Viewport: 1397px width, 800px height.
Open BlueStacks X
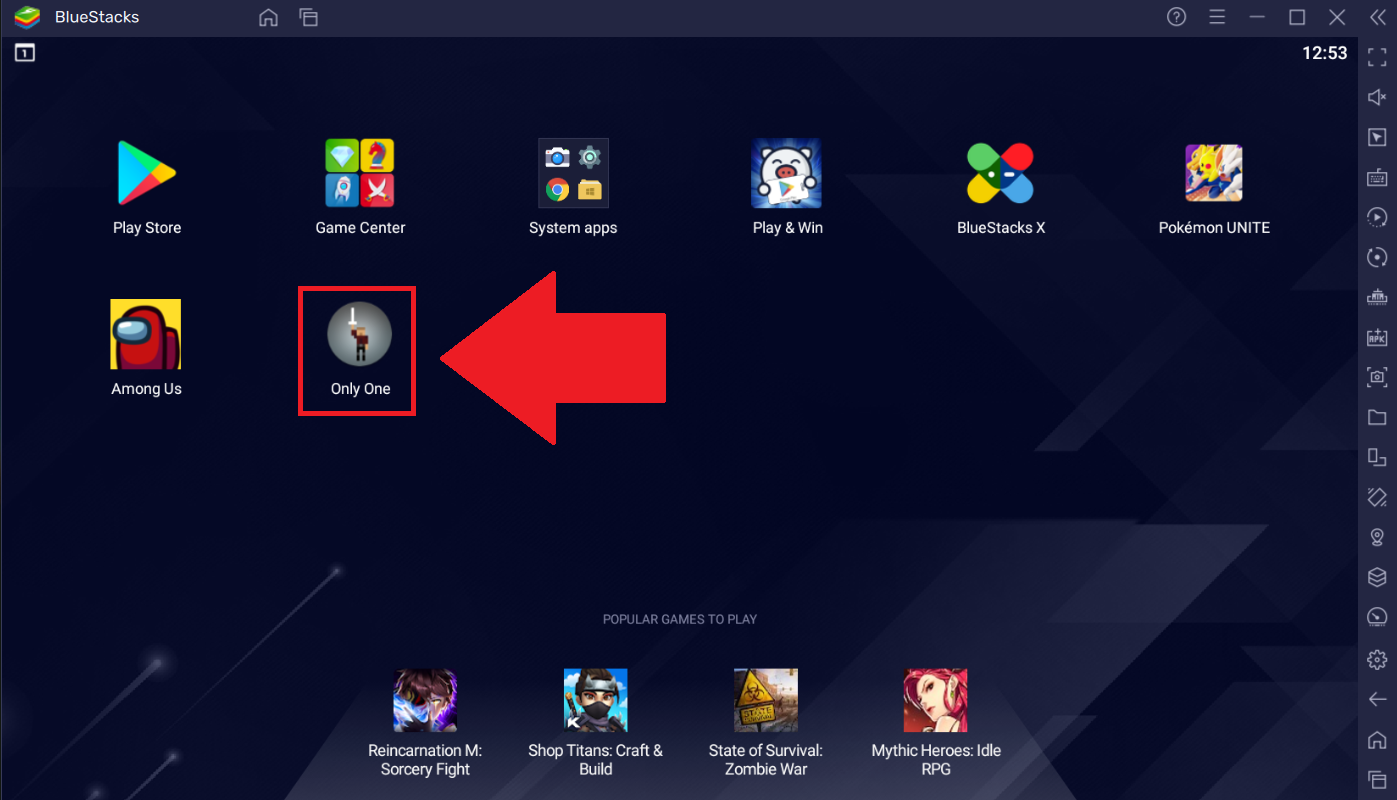(1000, 173)
